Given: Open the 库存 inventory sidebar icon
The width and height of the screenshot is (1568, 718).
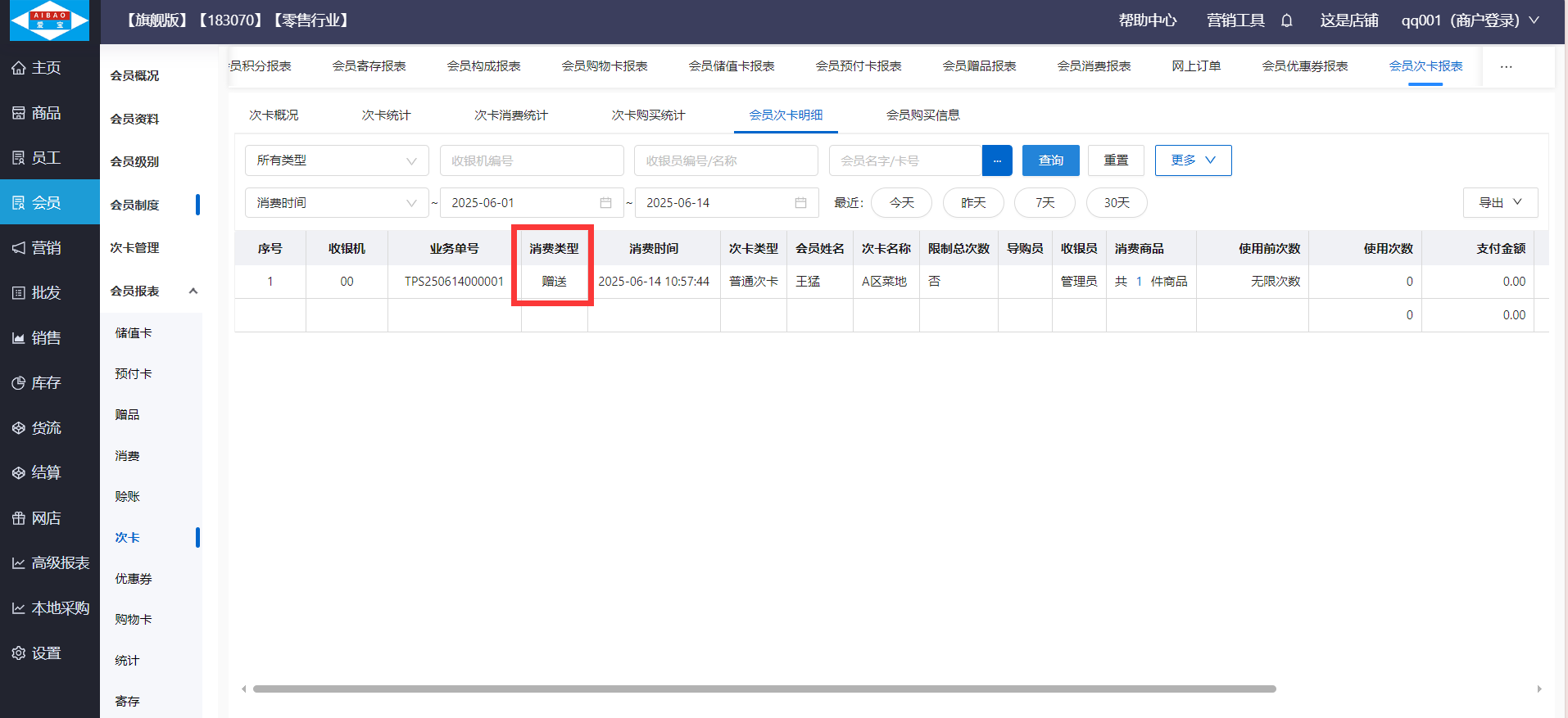Looking at the screenshot, I should pos(19,383).
